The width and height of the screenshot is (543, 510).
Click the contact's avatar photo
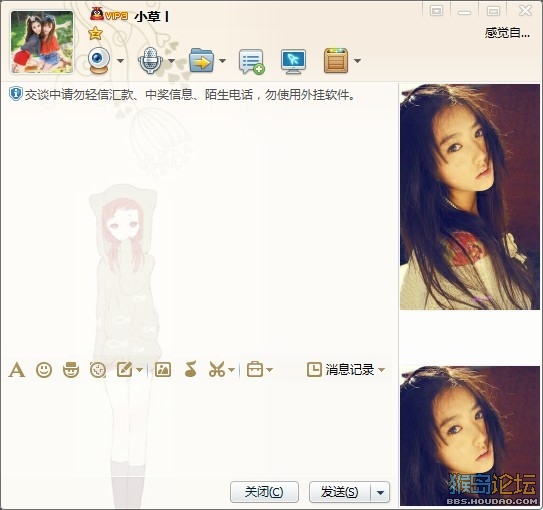coord(42,42)
